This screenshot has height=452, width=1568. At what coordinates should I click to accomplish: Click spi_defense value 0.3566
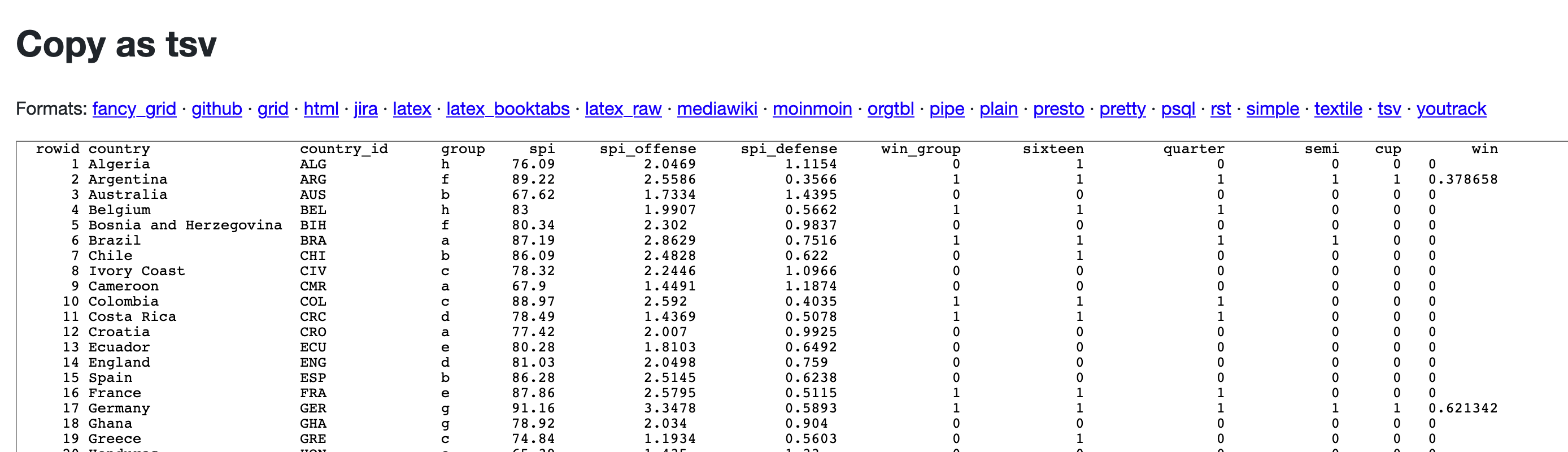tap(811, 179)
